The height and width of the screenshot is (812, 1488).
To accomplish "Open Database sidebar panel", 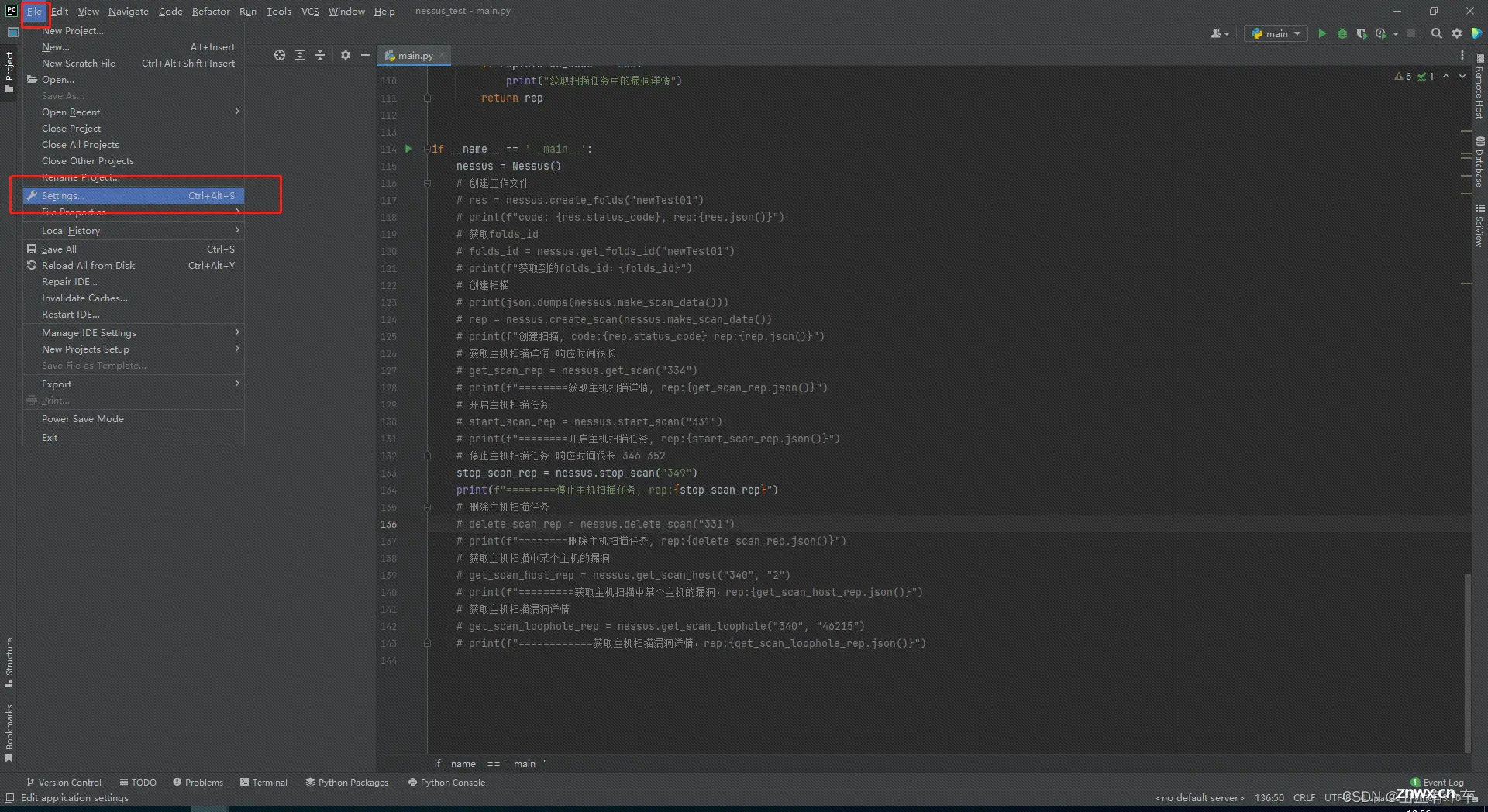I will pos(1479,163).
